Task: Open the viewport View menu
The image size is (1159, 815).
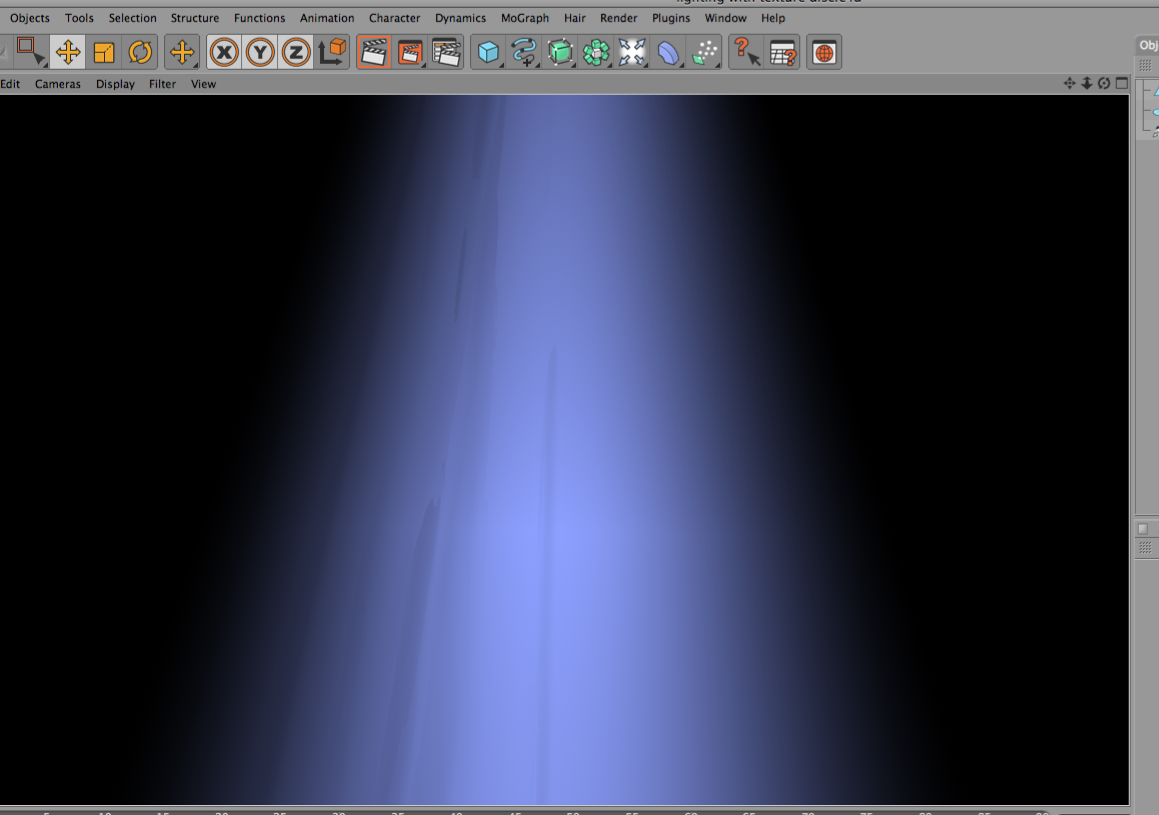Action: 203,83
